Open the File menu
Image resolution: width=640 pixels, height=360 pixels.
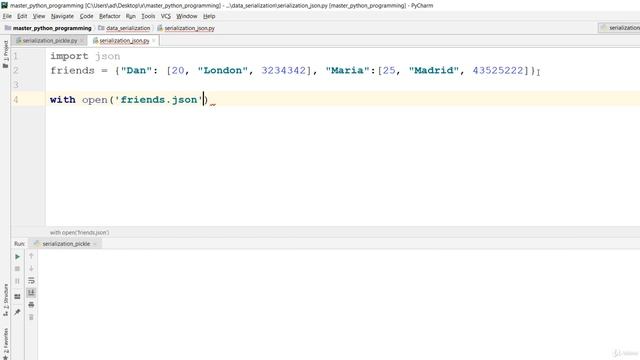[x=7, y=16]
